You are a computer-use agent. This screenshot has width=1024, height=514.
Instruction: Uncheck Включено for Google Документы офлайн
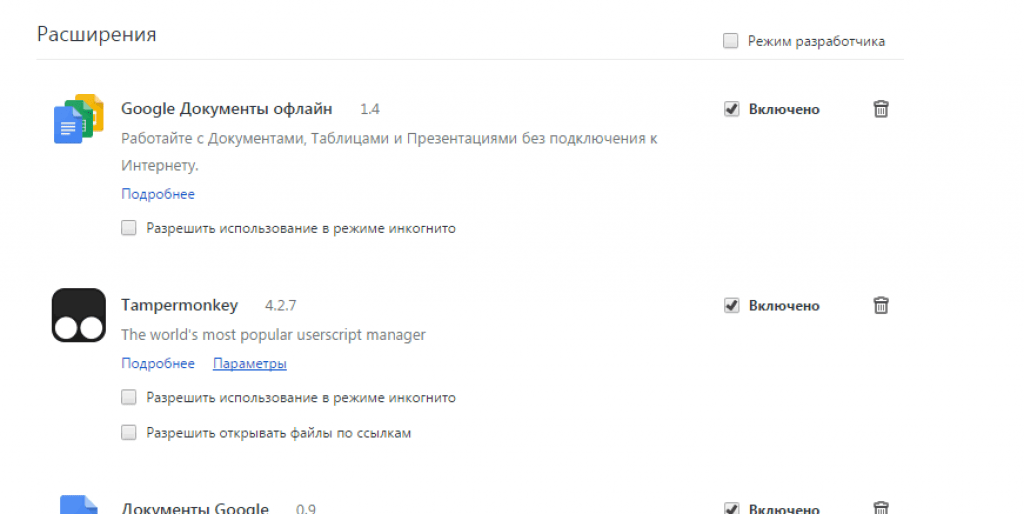[731, 109]
